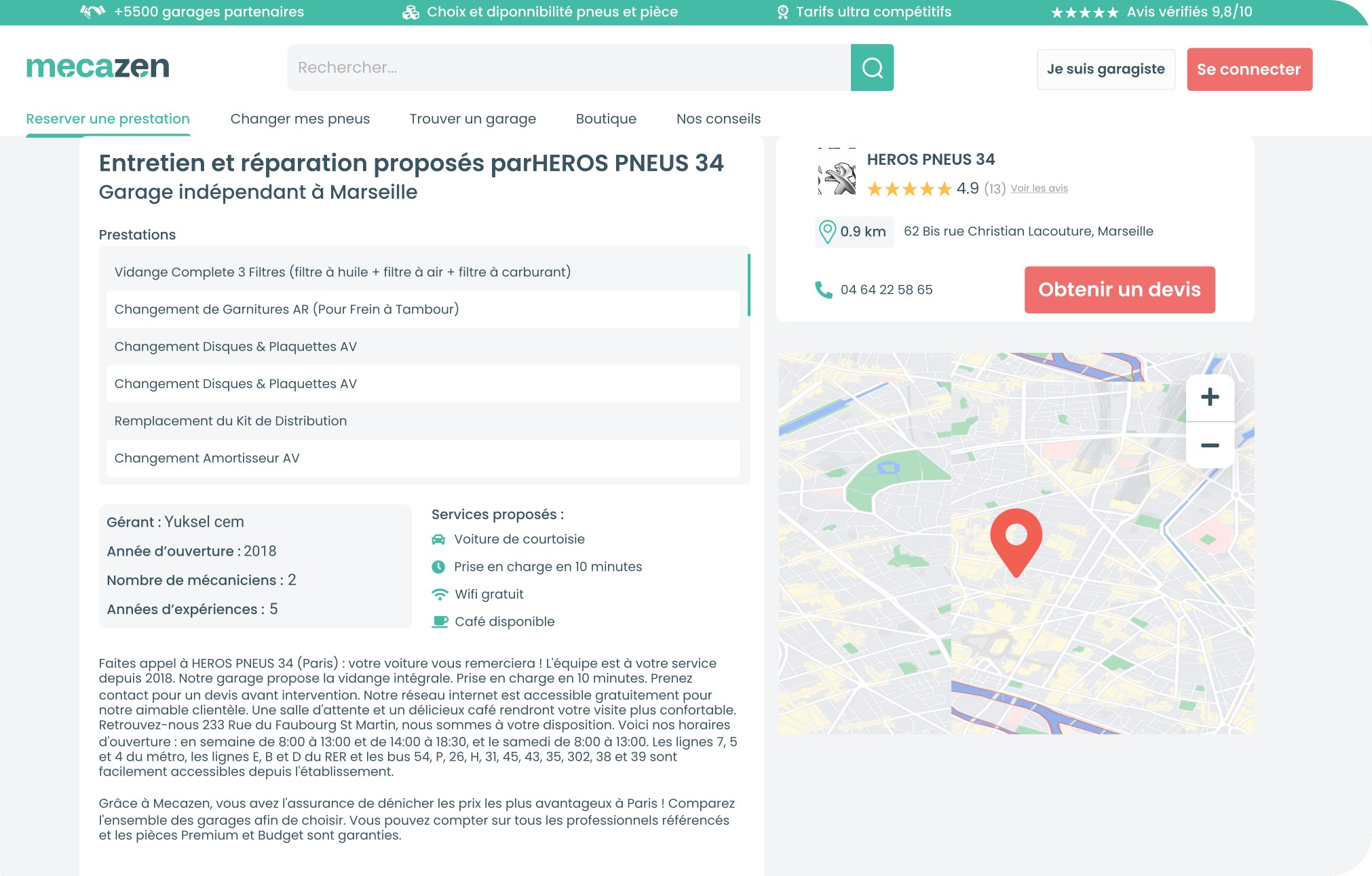This screenshot has height=876, width=1372.
Task: Click Années d'expériences : 5 line
Action: pyautogui.click(x=192, y=609)
